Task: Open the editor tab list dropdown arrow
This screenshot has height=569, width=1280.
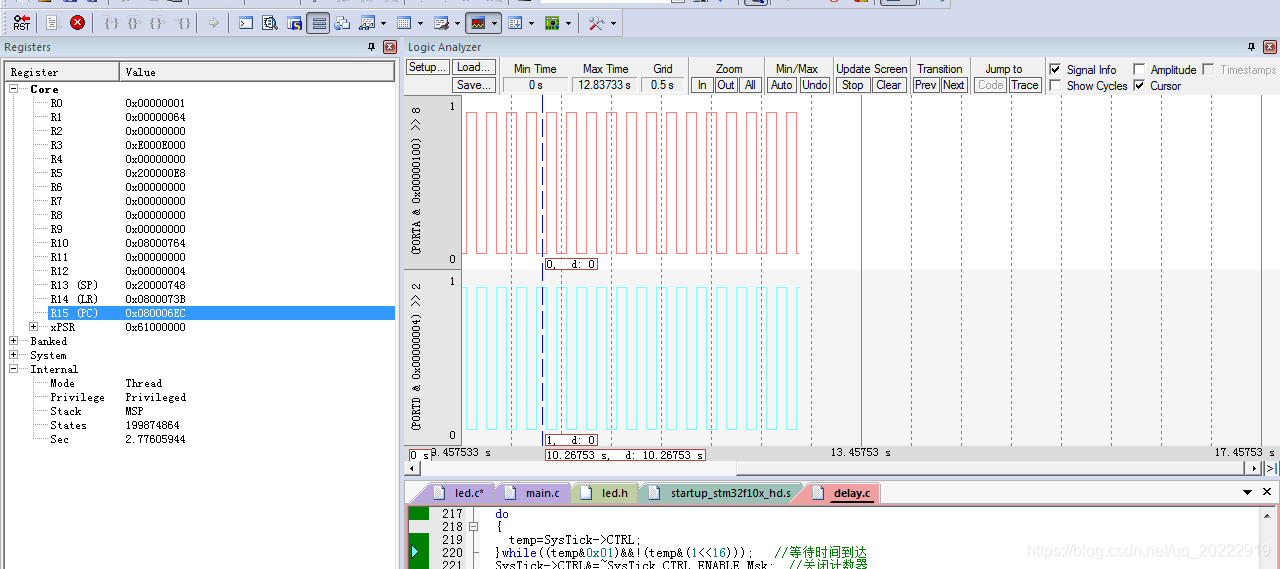Action: (1247, 492)
